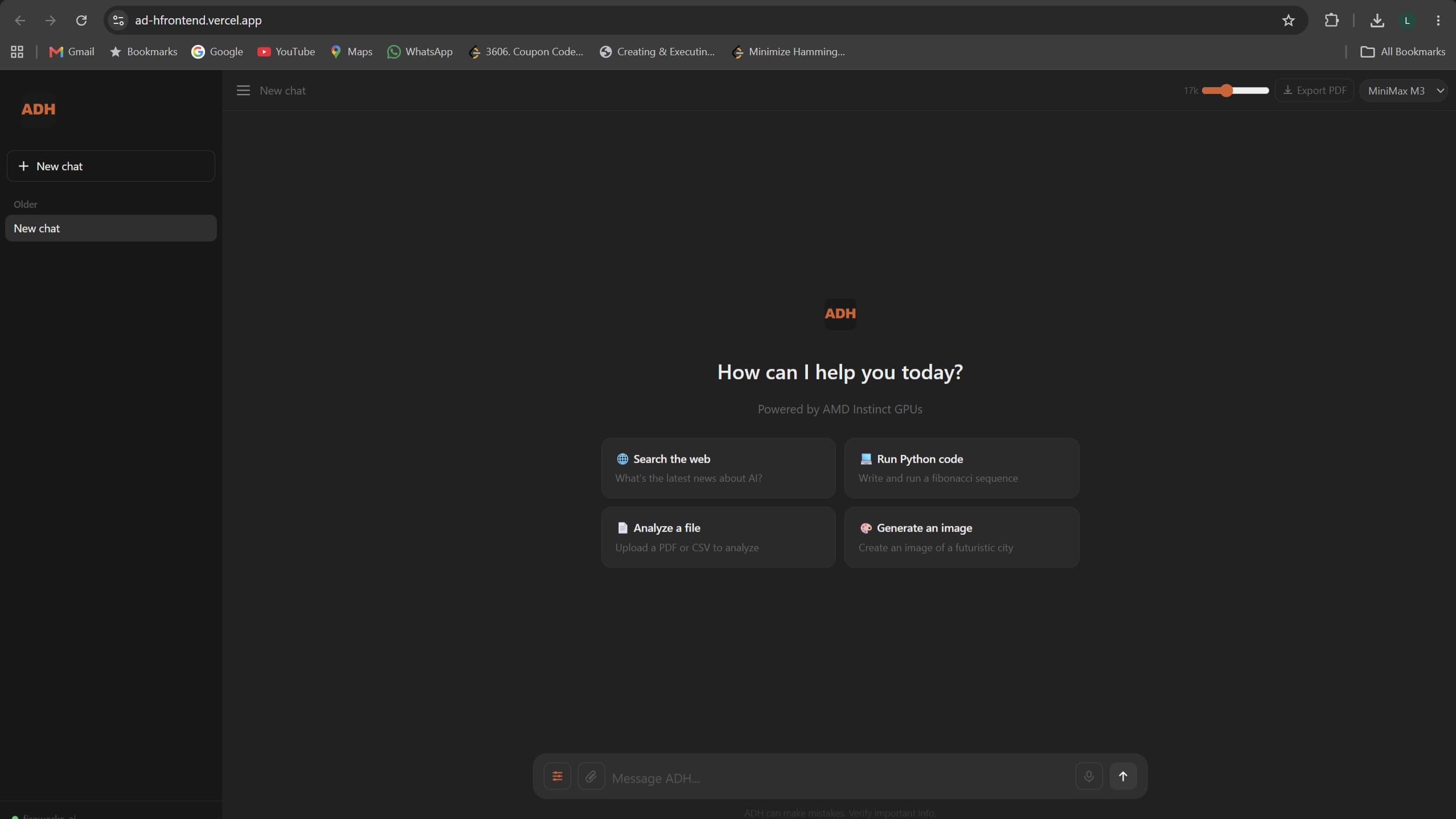Click the paperclip attach file icon
This screenshot has height=819, width=1456.
tap(591, 776)
